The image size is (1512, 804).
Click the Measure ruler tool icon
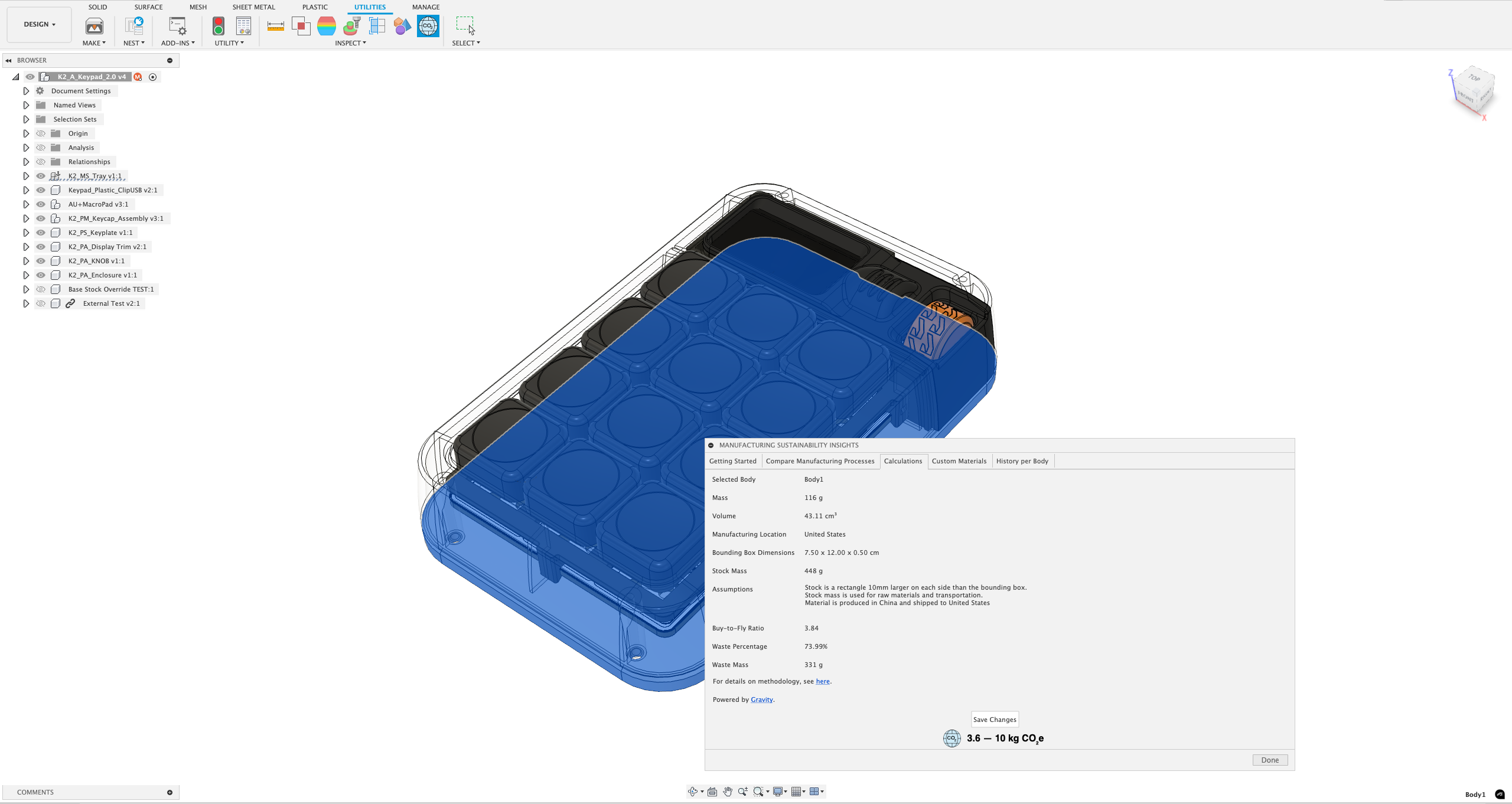(275, 26)
